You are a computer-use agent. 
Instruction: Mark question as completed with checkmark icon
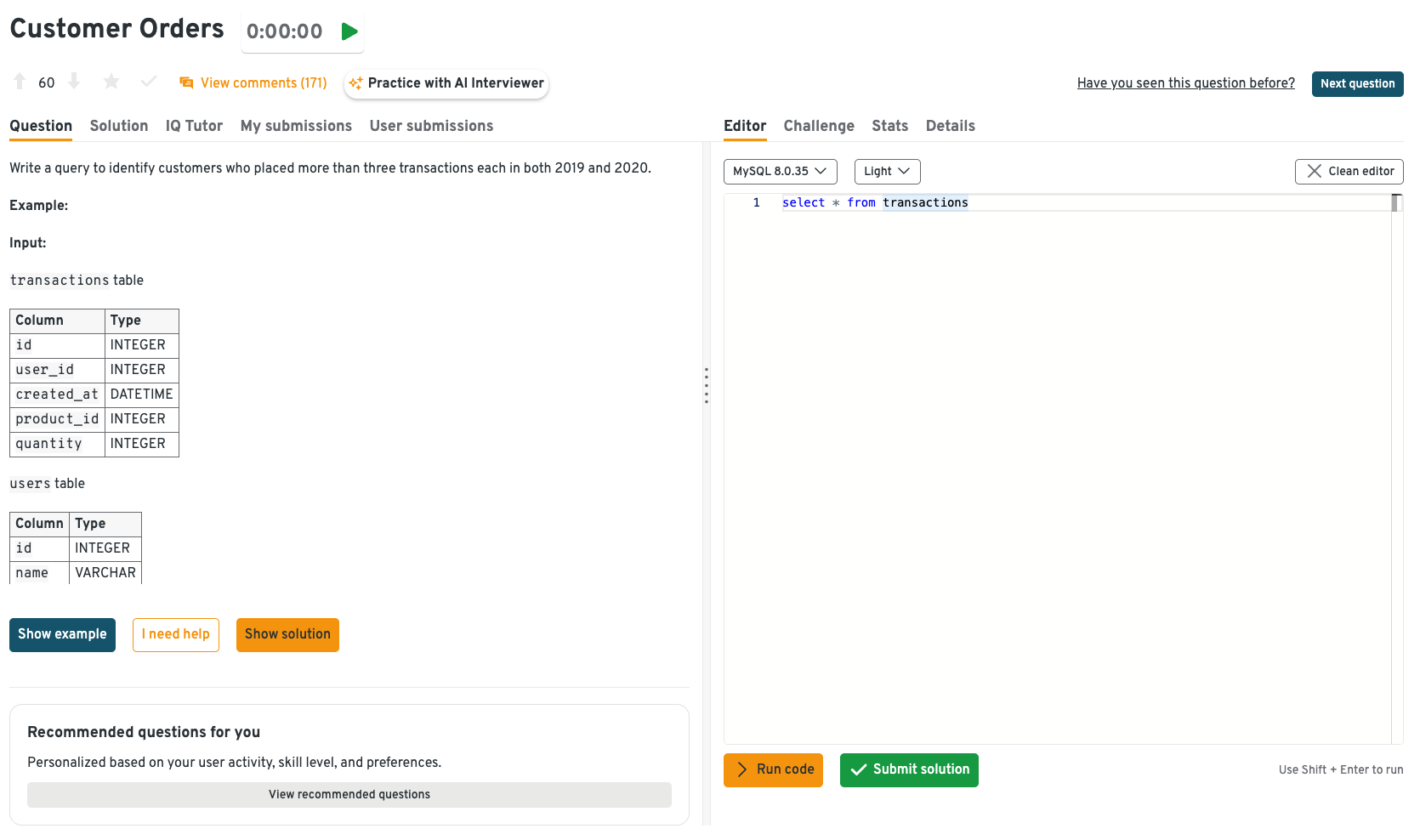click(149, 82)
